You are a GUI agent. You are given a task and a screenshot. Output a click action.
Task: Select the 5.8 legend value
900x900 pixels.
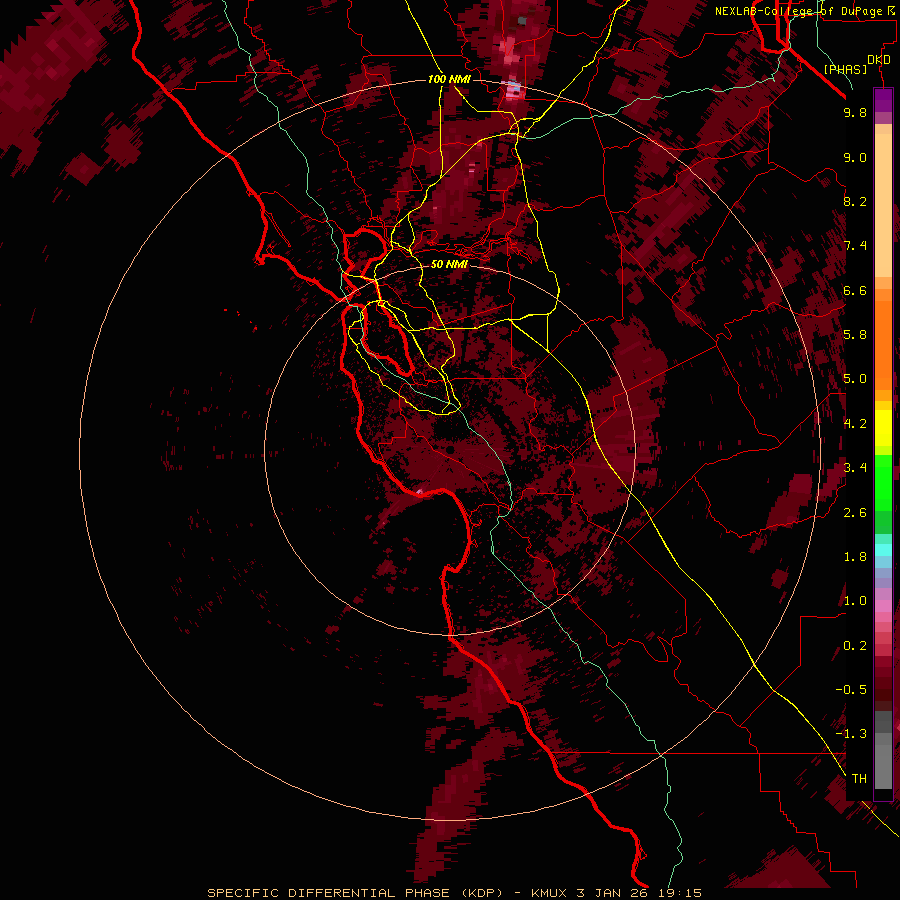(855, 335)
